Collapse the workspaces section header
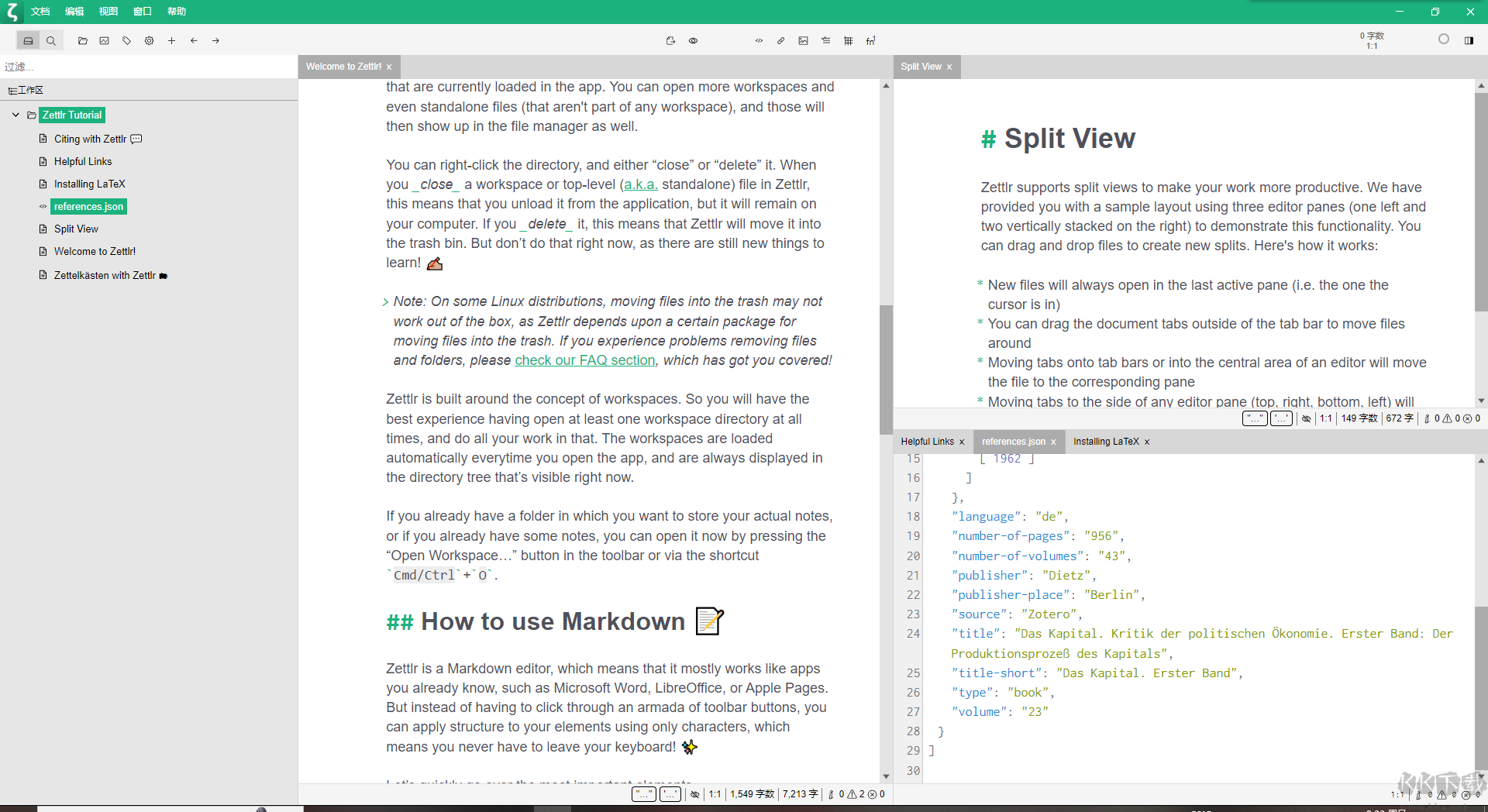The width and height of the screenshot is (1488, 812). click(26, 91)
